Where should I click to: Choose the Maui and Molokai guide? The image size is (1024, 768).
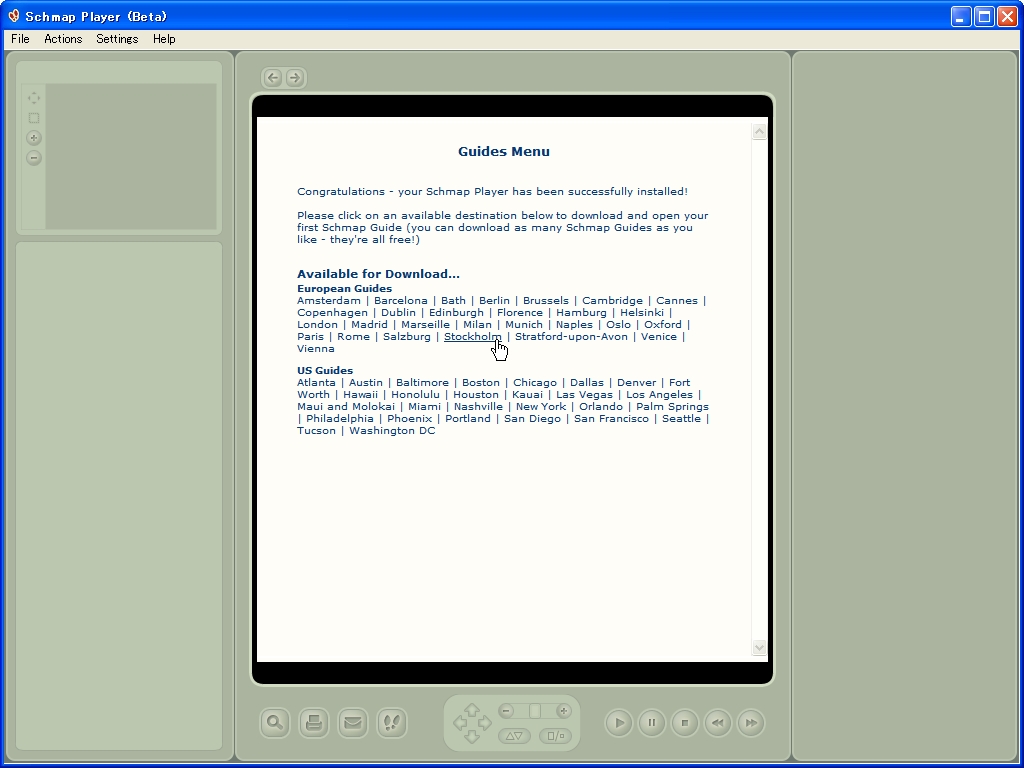tap(346, 407)
